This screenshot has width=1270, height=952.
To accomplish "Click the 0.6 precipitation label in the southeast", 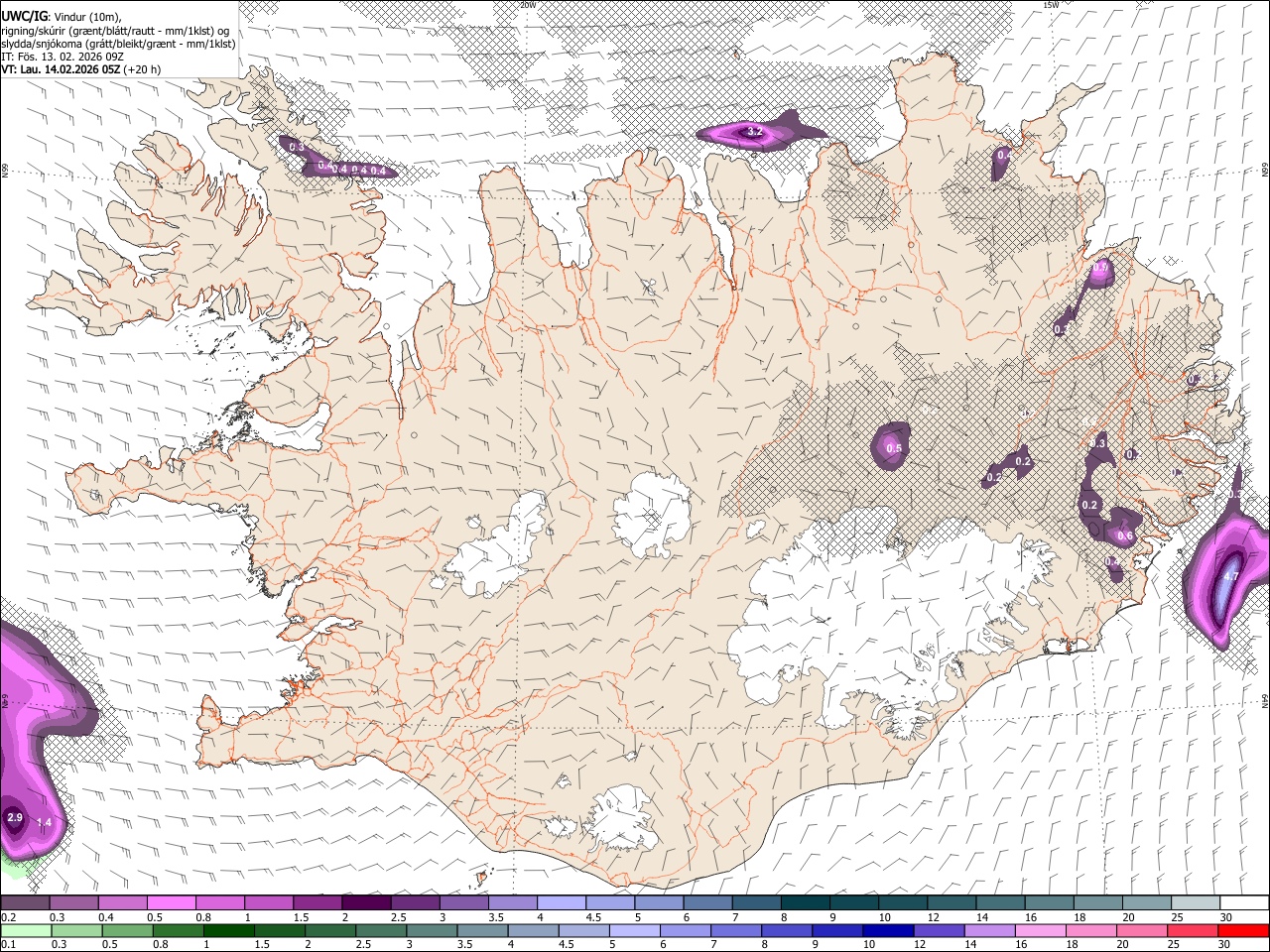I will (x=1125, y=535).
